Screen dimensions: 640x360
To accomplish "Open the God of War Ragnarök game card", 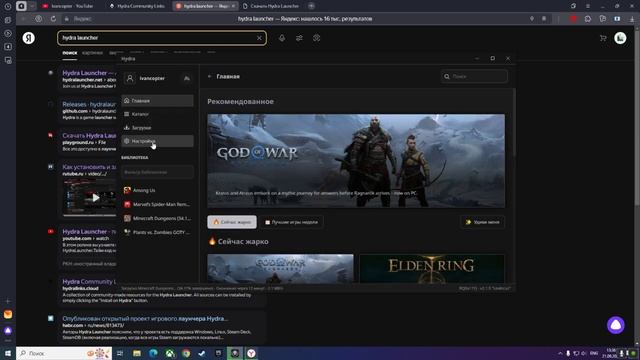I will coord(280,269).
